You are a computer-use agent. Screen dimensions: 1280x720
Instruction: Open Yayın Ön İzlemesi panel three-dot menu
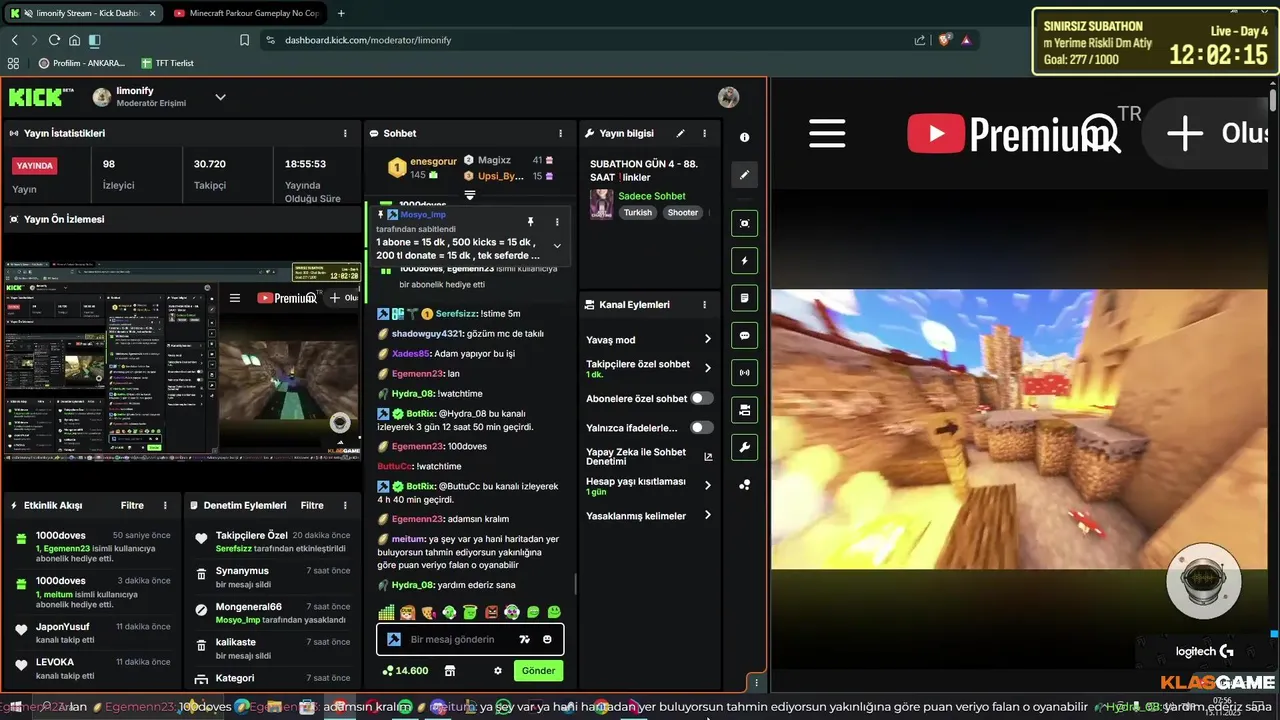(345, 219)
